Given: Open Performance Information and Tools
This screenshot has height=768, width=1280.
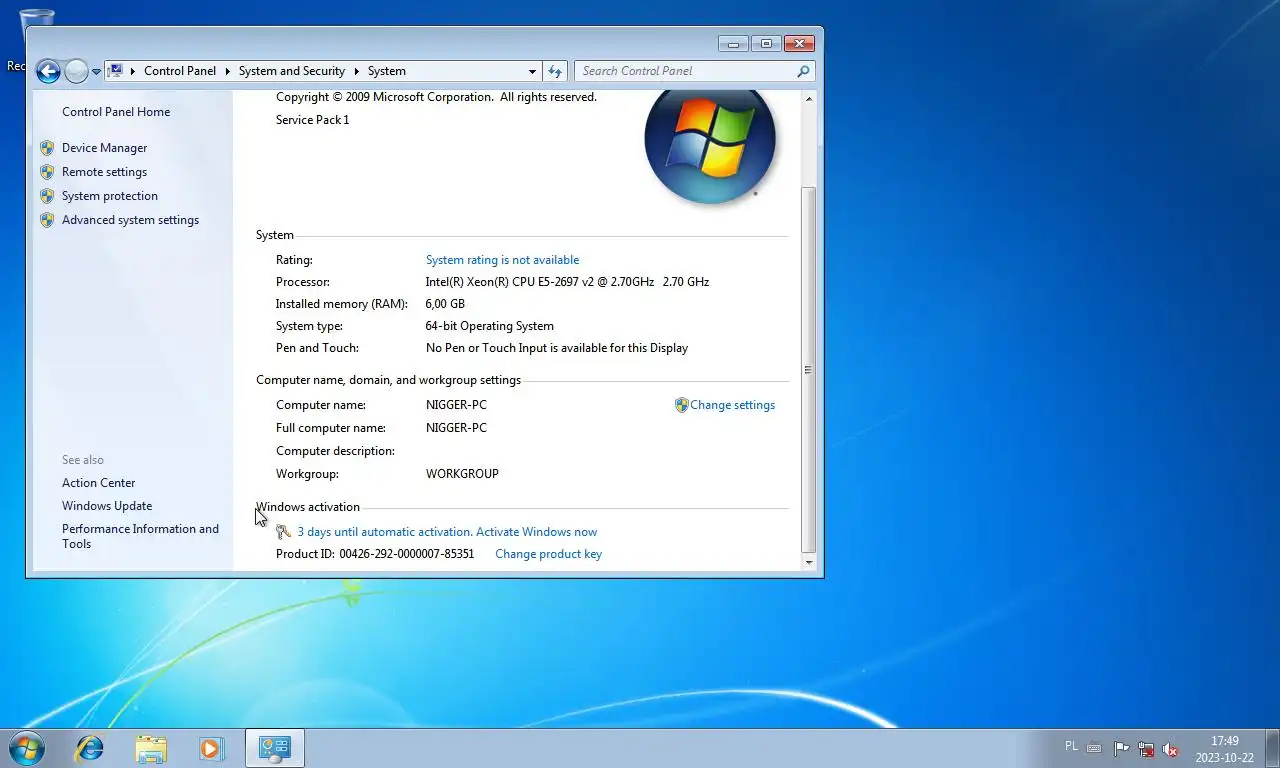Looking at the screenshot, I should coord(140,536).
